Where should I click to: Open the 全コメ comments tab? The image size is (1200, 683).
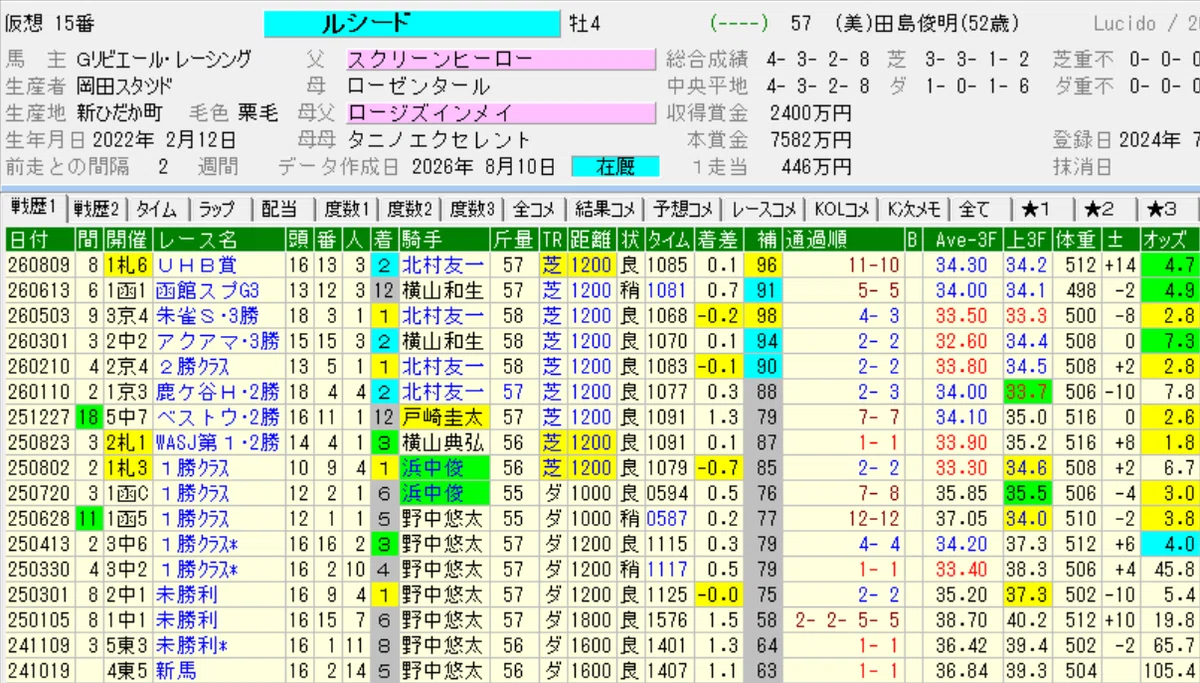pos(535,209)
